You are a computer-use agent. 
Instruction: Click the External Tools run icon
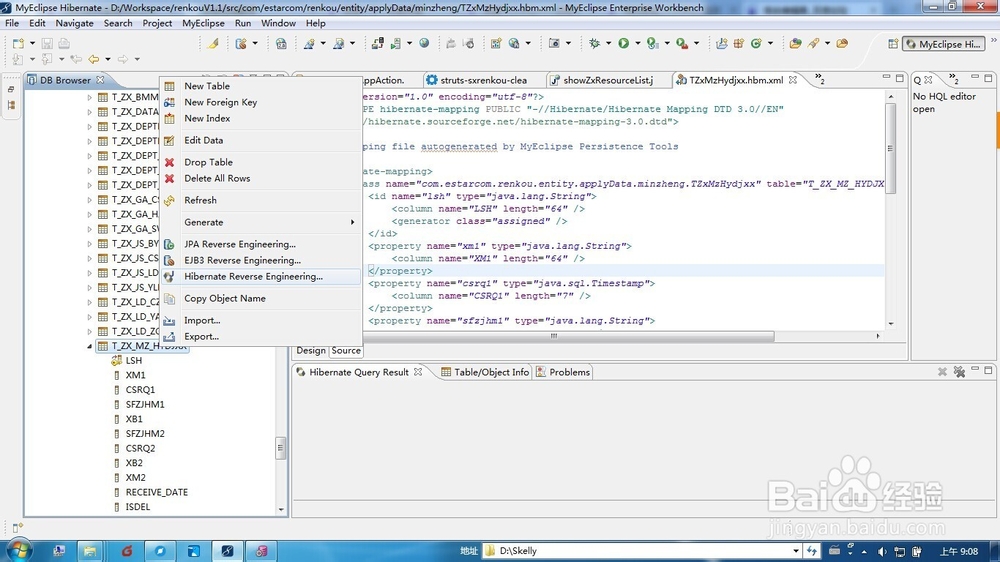coord(681,43)
